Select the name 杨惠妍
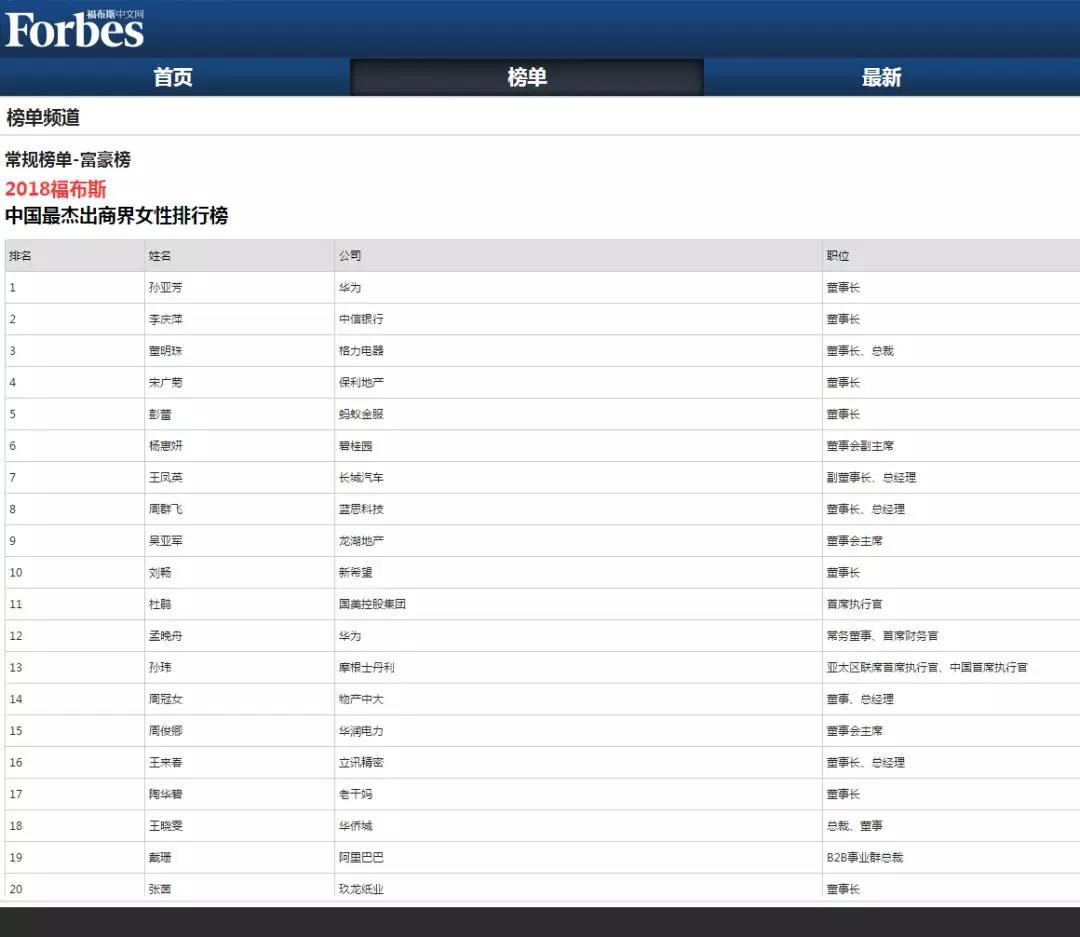This screenshot has width=1080, height=937. point(165,446)
